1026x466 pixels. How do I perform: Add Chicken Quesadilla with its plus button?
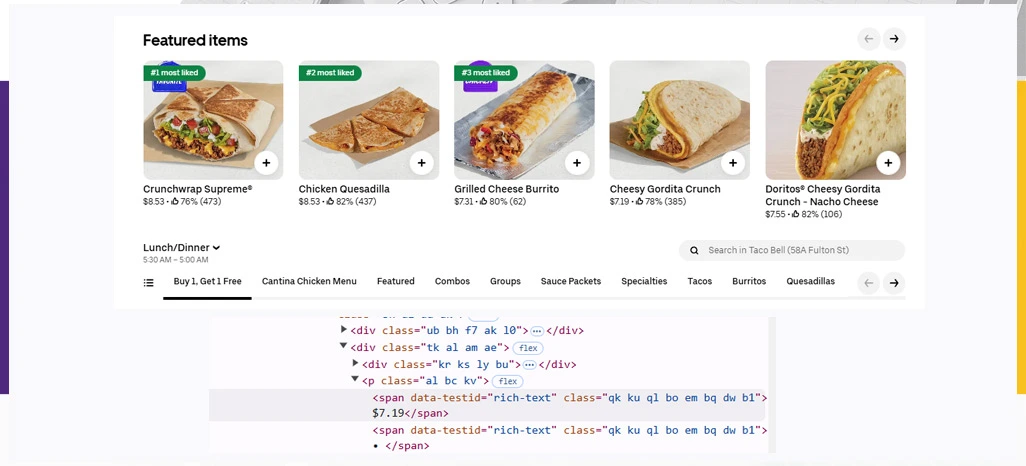click(421, 163)
